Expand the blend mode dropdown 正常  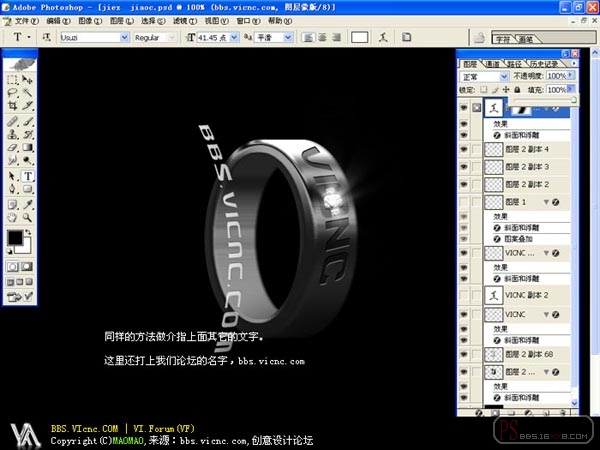pyautogui.click(x=484, y=77)
